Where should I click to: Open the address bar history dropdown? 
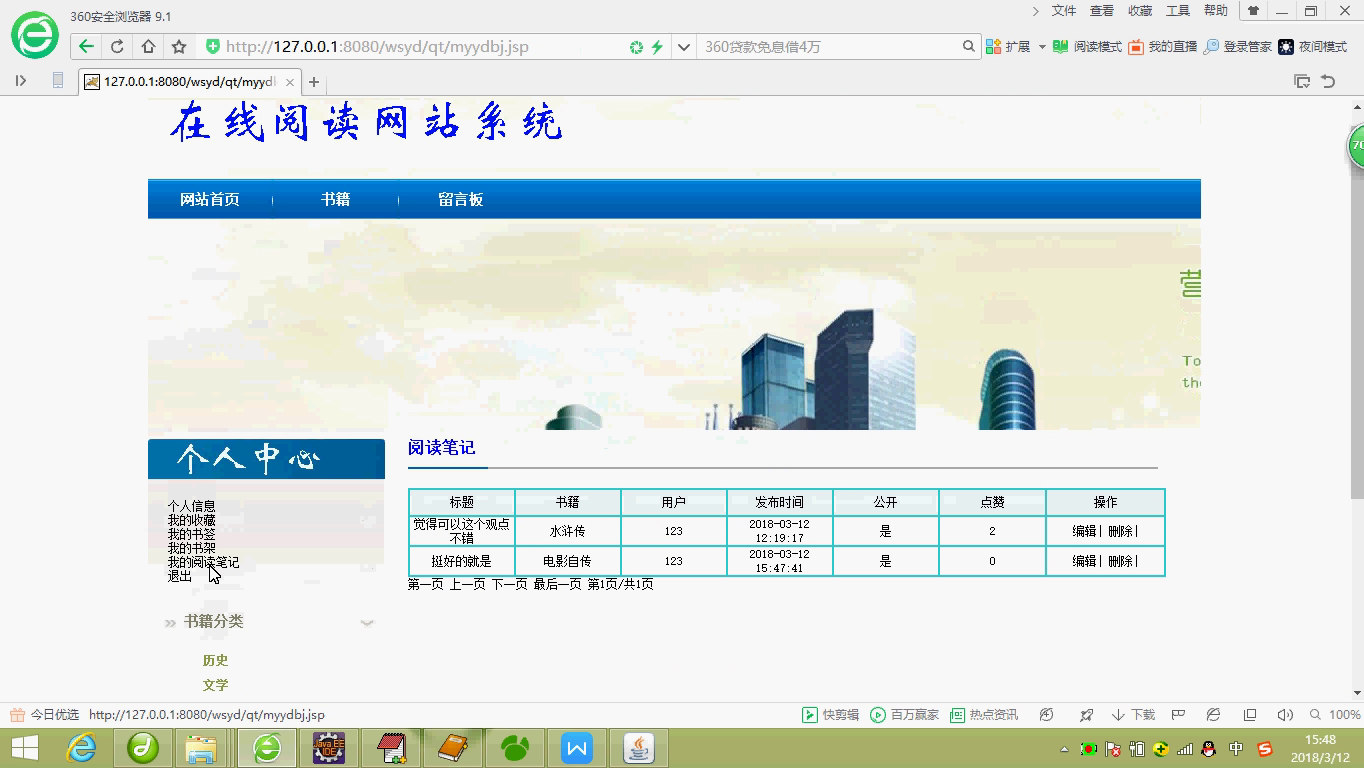pyautogui.click(x=683, y=47)
